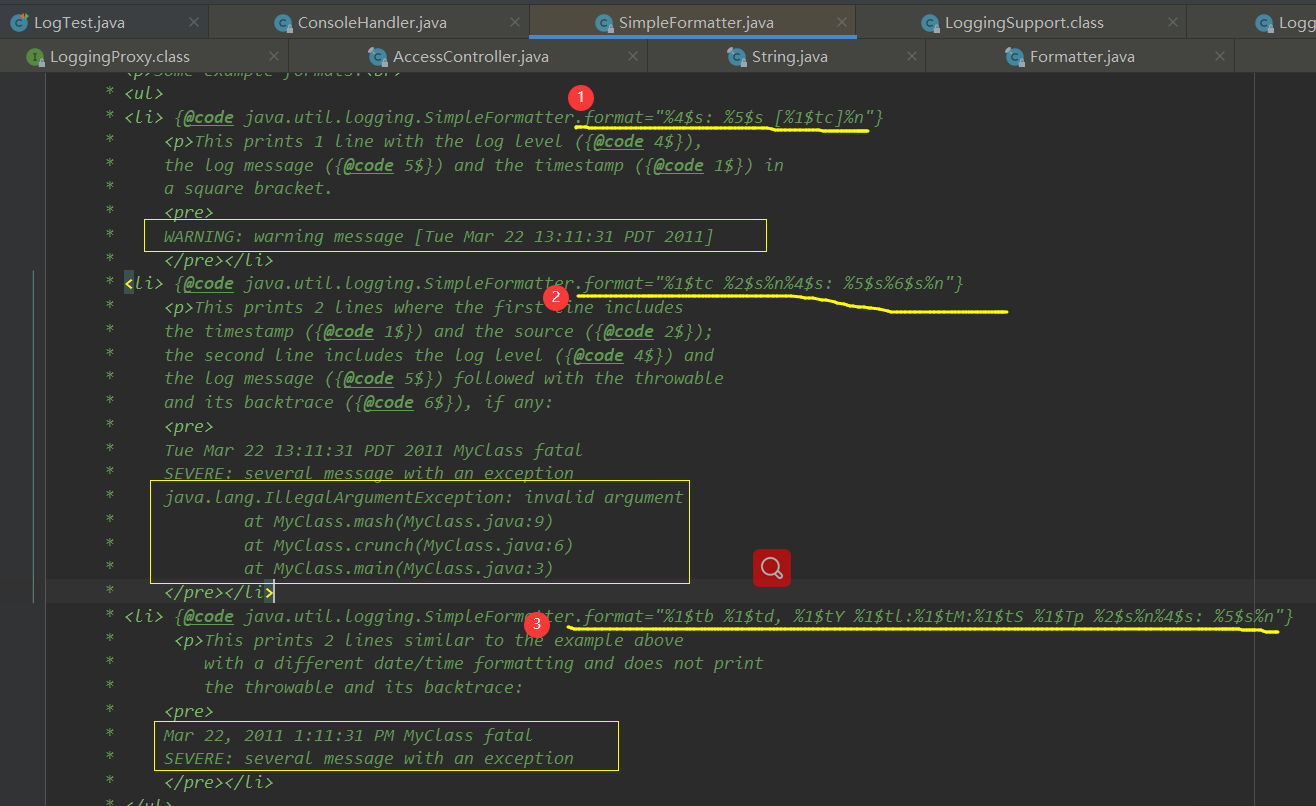
Task: Close the LogTest.java tab
Action: [193, 22]
